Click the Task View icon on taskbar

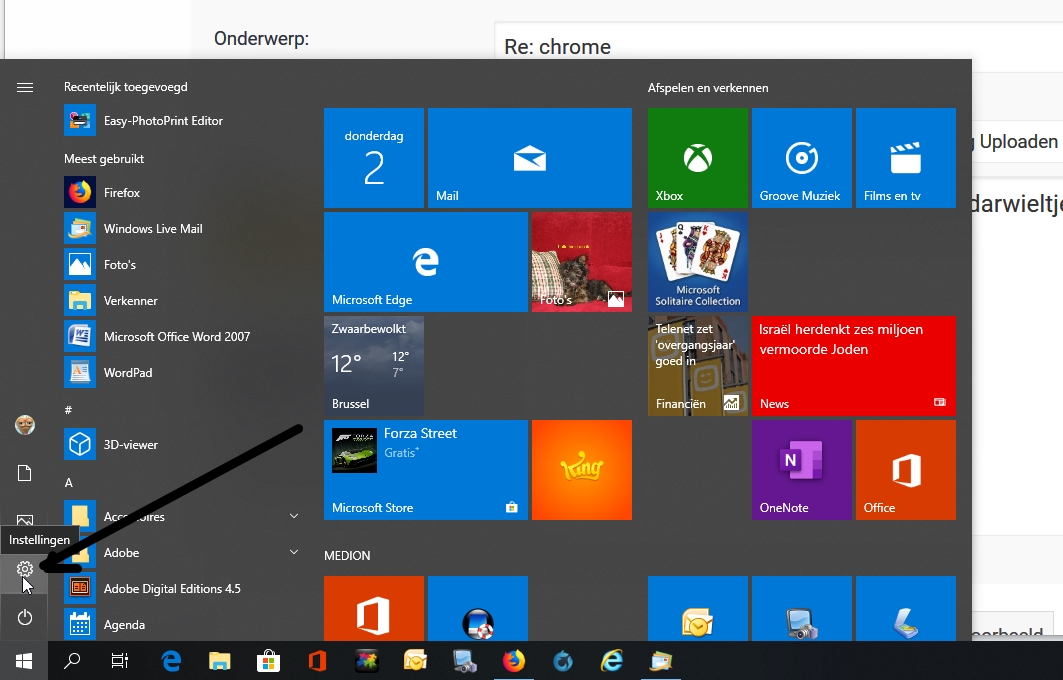pyautogui.click(x=120, y=660)
